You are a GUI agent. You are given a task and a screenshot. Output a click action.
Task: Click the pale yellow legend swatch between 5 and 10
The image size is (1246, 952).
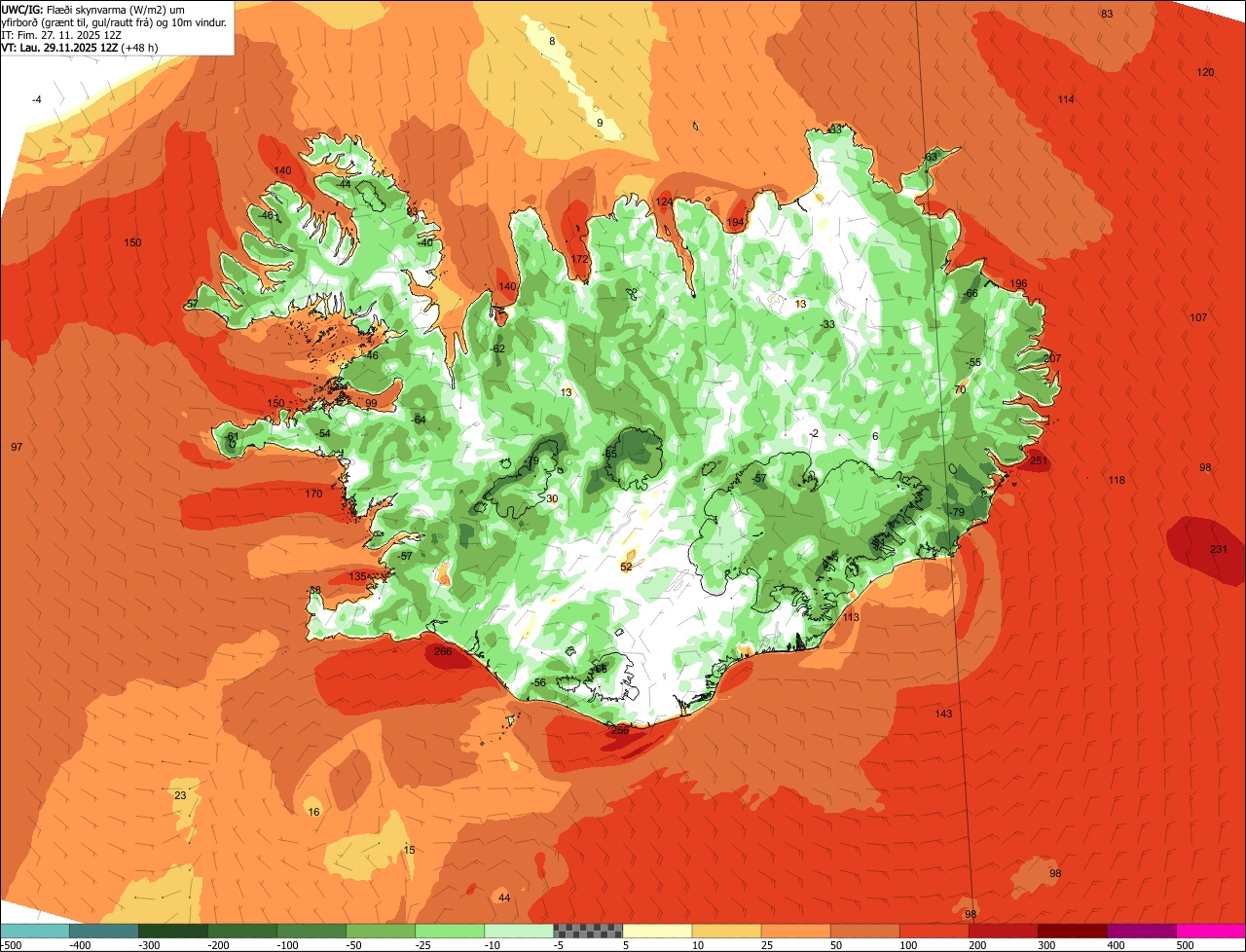coord(657,931)
